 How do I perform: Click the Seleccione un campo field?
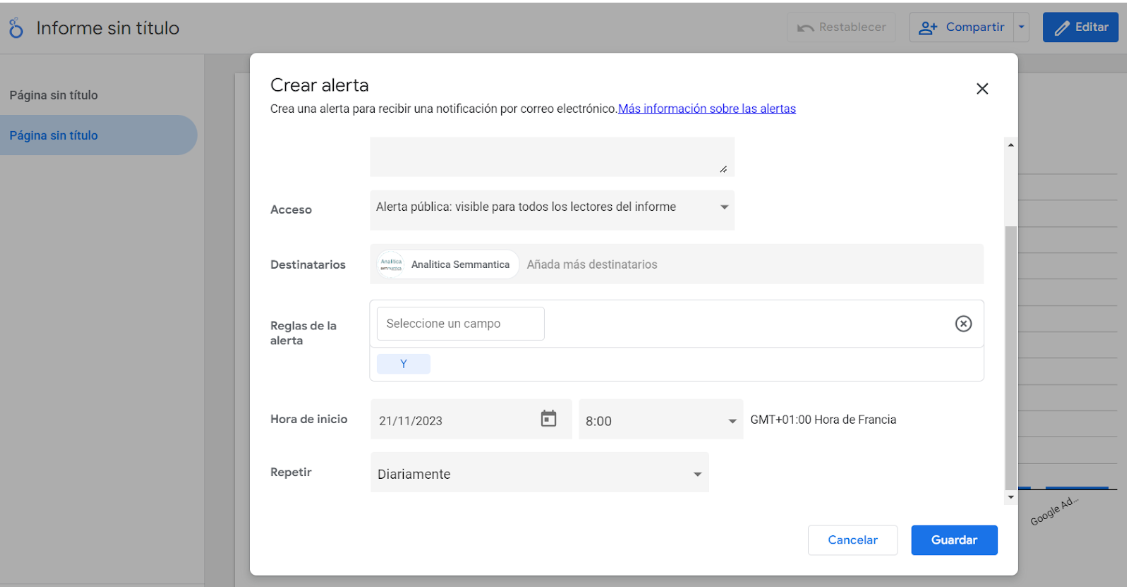tap(460, 323)
